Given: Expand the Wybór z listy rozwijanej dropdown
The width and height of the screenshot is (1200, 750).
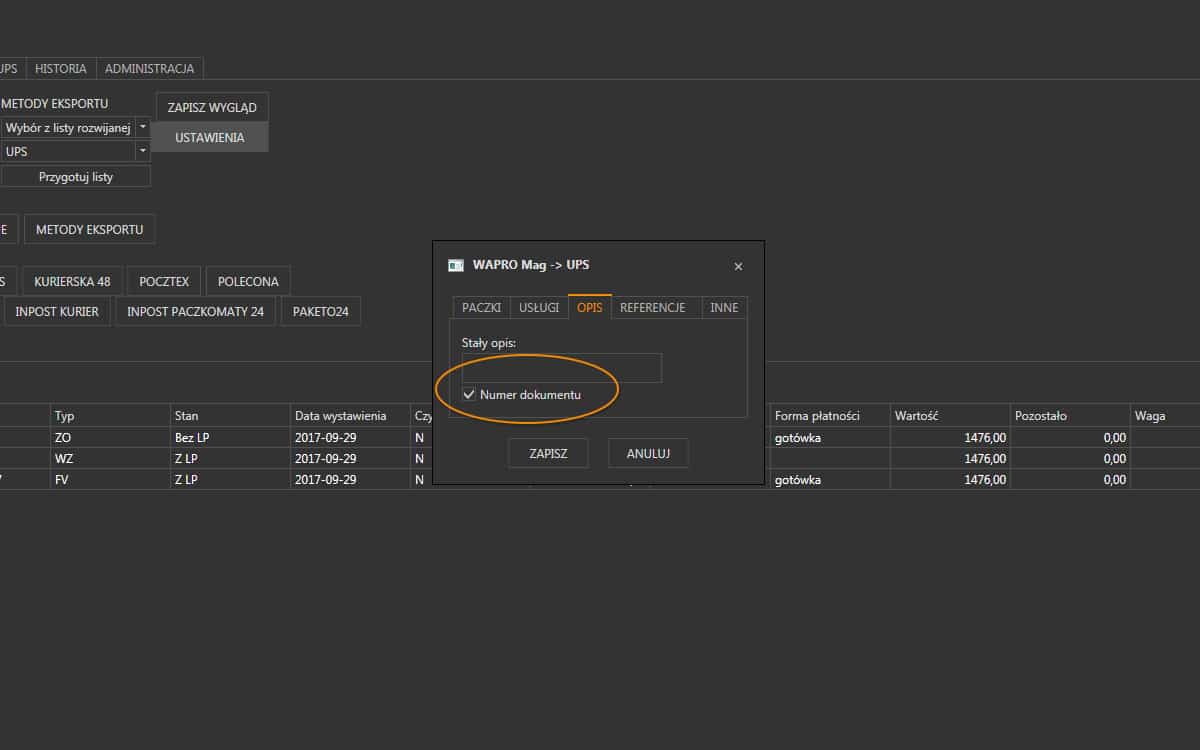Looking at the screenshot, I should pos(142,128).
